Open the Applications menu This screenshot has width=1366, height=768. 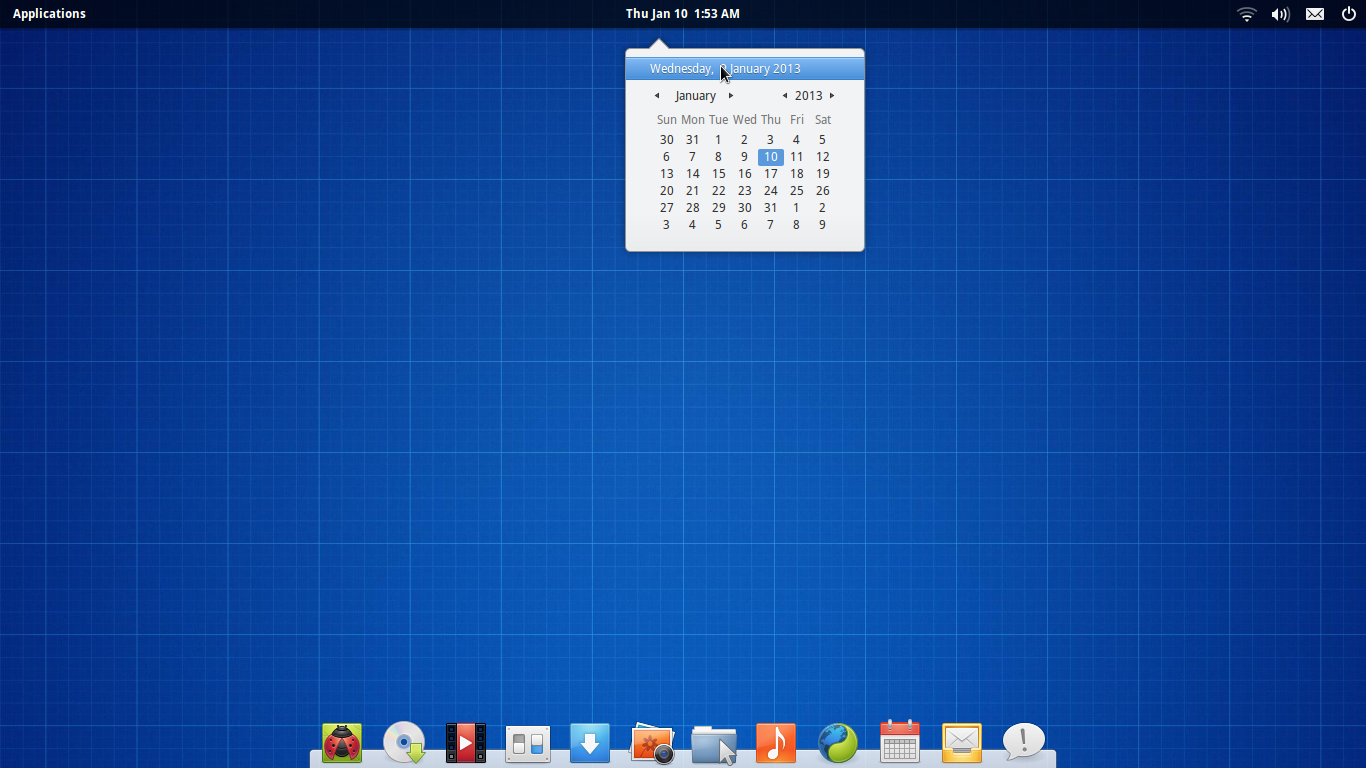(48, 13)
